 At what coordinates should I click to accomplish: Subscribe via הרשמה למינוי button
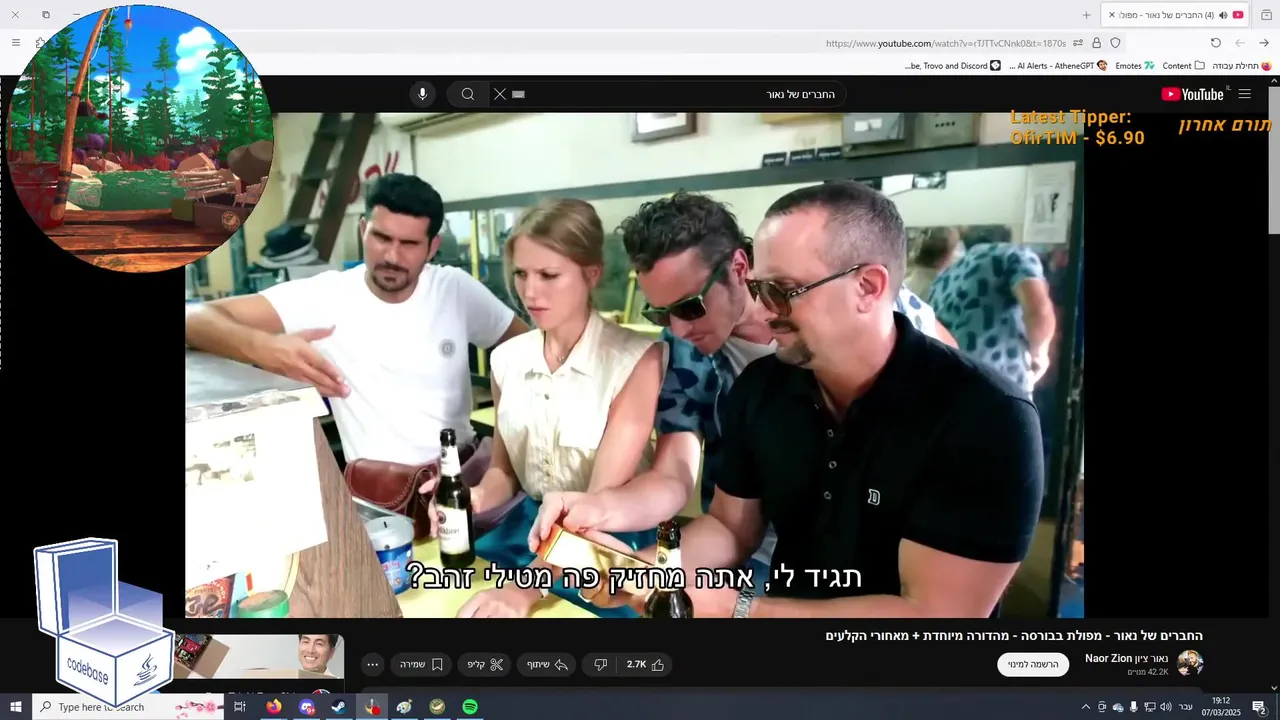(x=1033, y=664)
